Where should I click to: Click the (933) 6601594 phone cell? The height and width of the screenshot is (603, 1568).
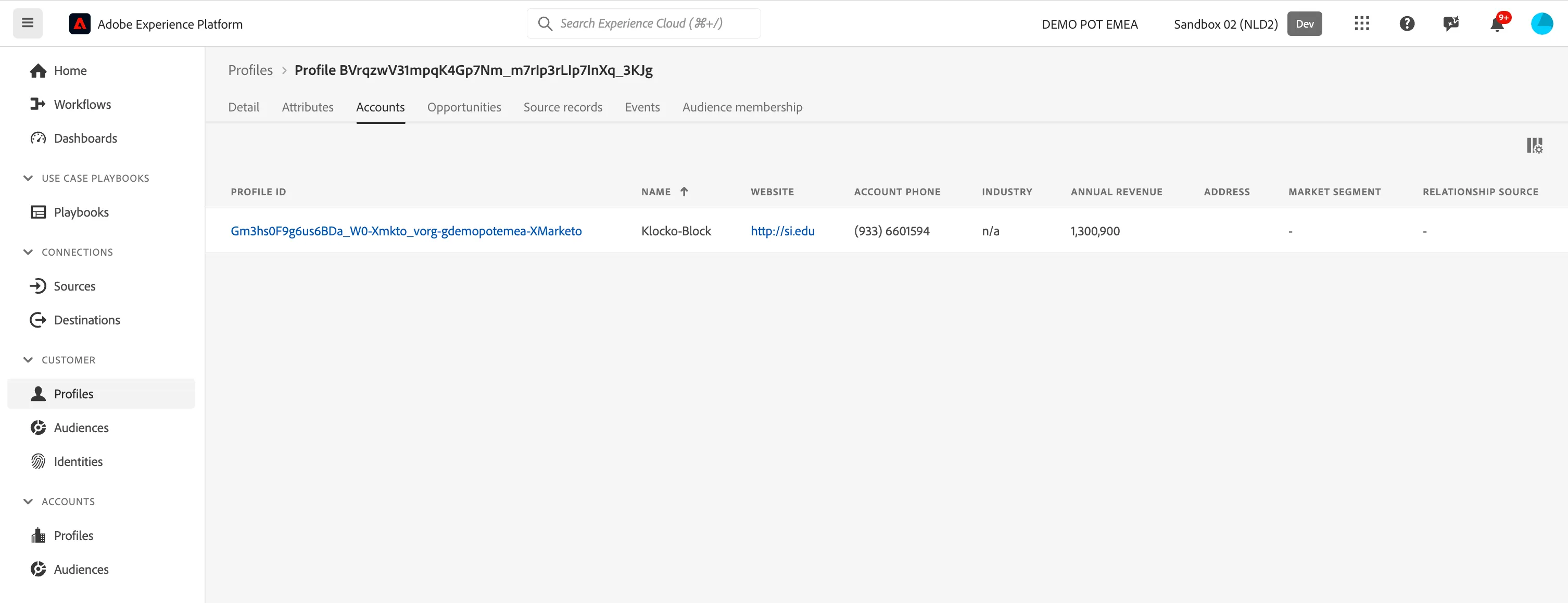891,231
